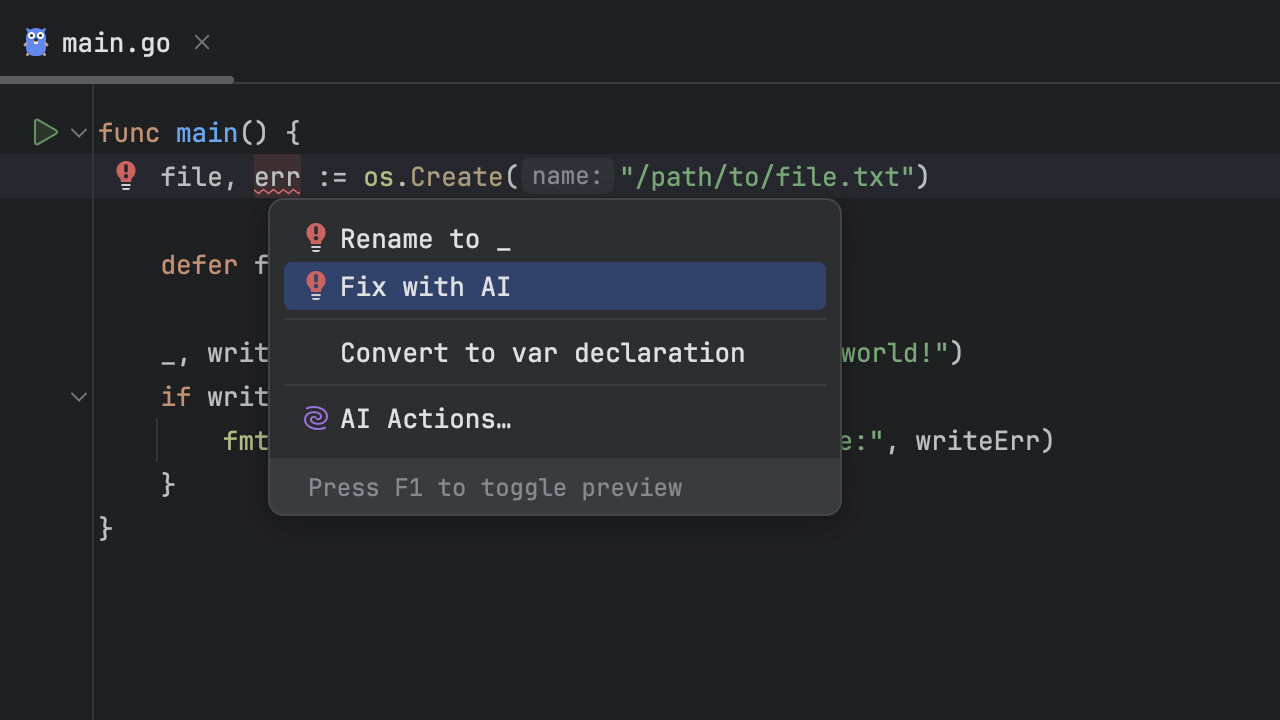Collapse the func main fold chevron
Screen dimensions: 1280x720
pos(79,132)
